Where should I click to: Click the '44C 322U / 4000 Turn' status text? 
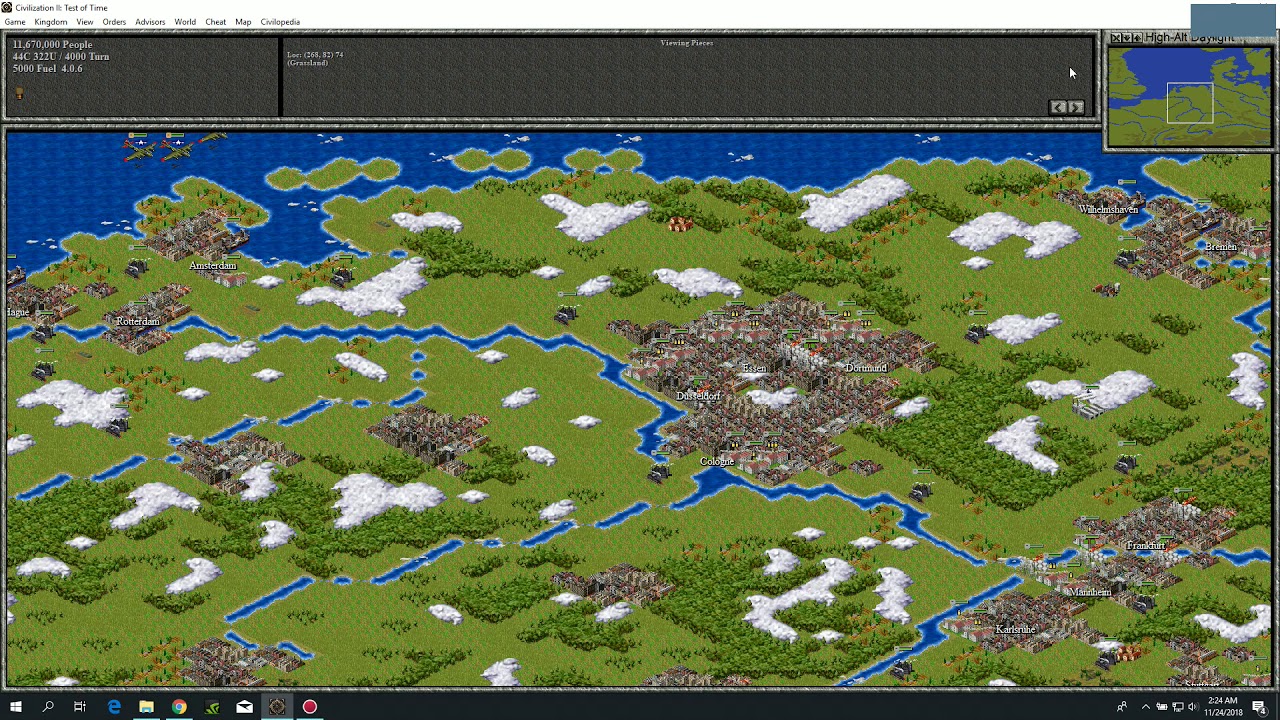click(61, 57)
